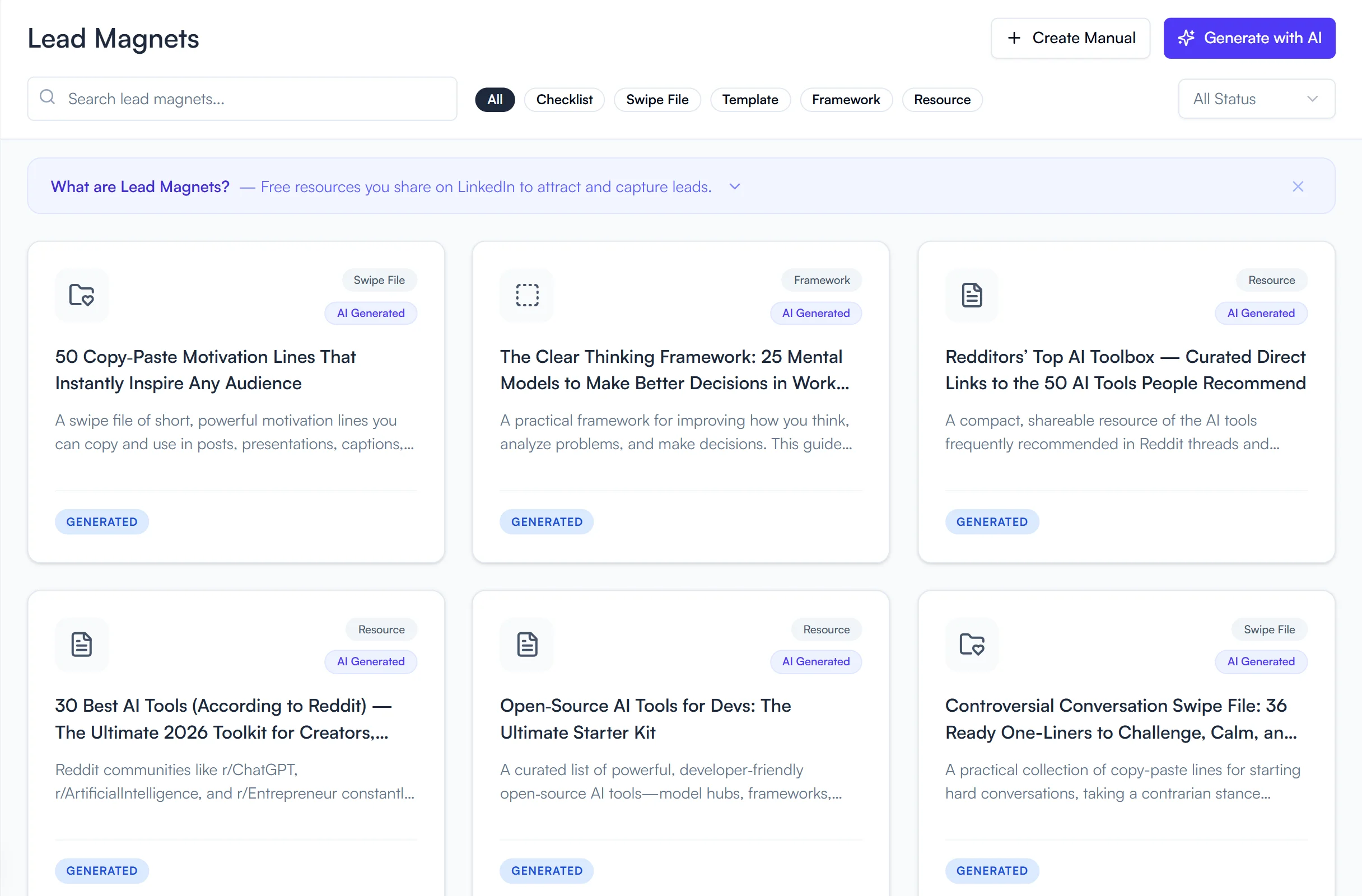Viewport: 1362px width, 896px height.
Task: Select the Framework filter pill
Action: 846,99
